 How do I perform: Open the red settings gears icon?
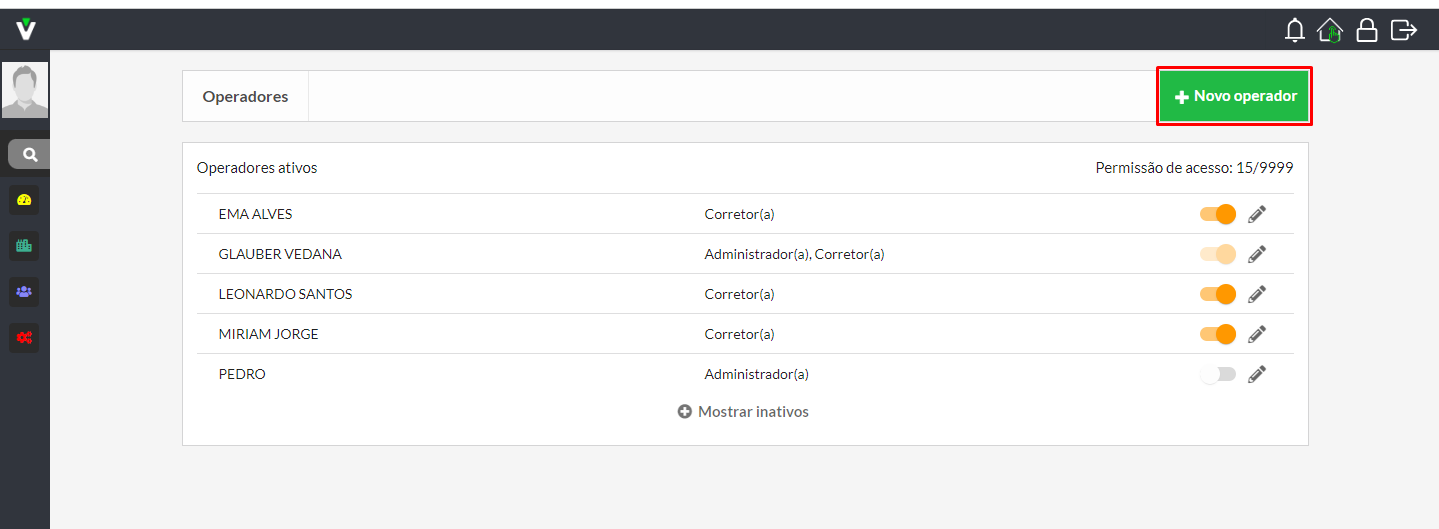pos(25,338)
